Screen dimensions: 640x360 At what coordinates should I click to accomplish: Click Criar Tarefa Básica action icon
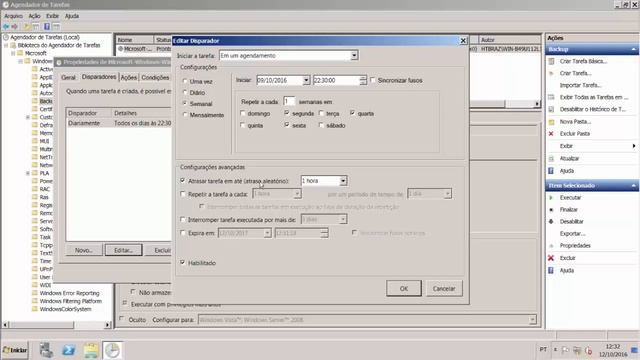click(551, 61)
